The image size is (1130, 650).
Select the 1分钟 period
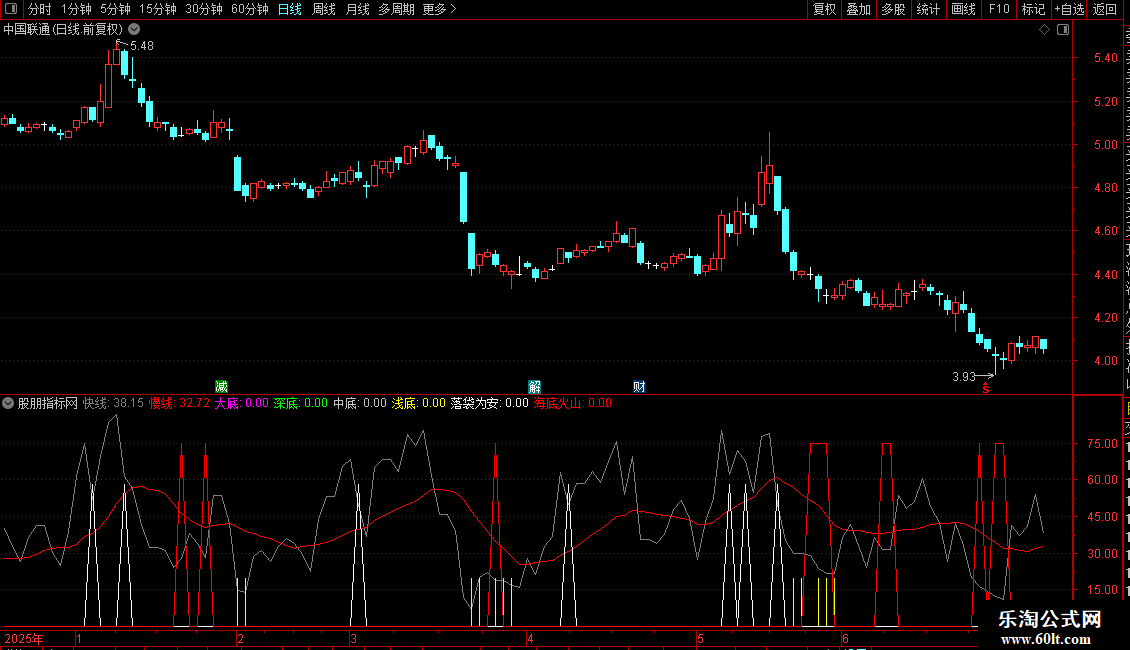tap(76, 9)
